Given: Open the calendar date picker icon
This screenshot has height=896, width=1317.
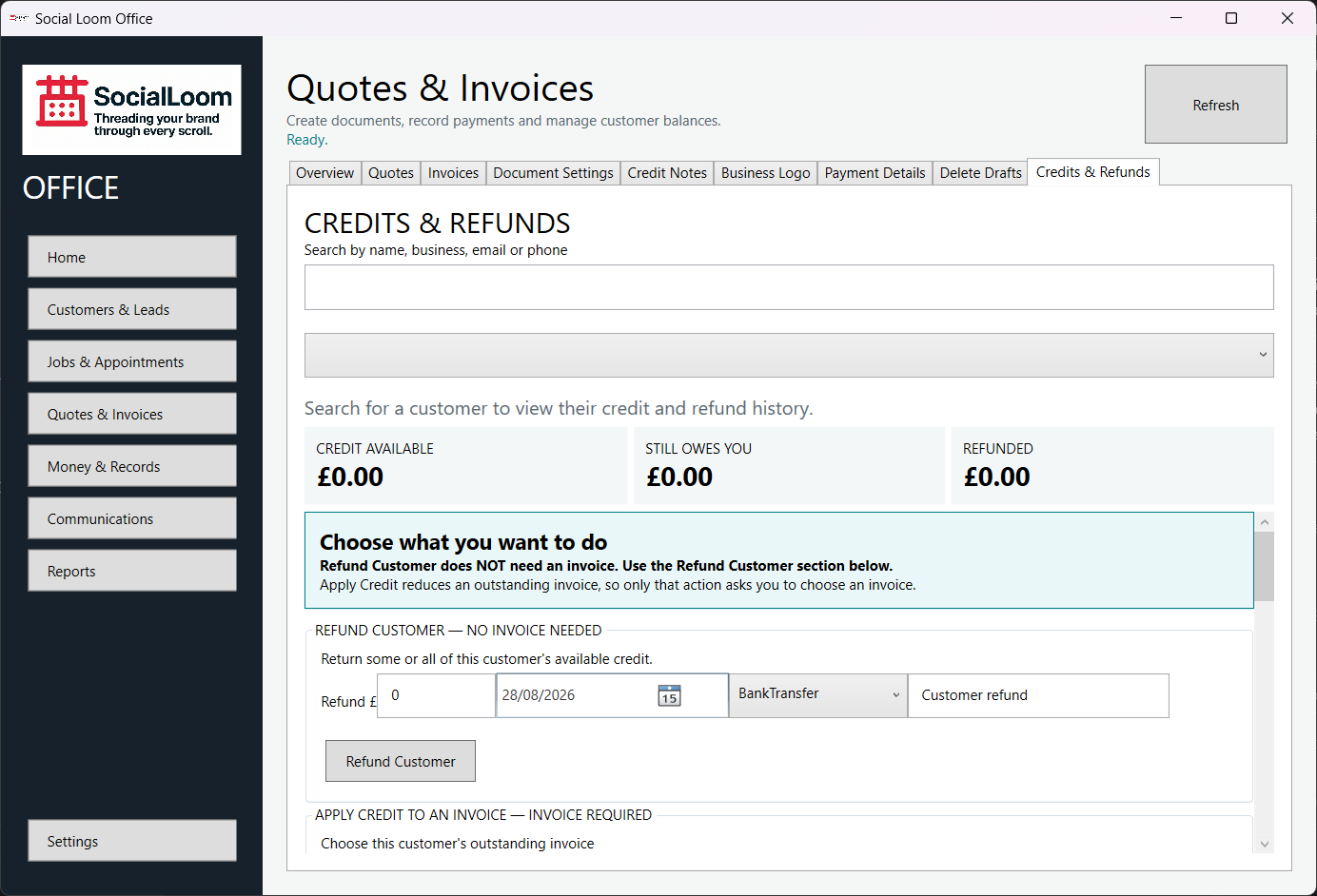Looking at the screenshot, I should click(669, 695).
